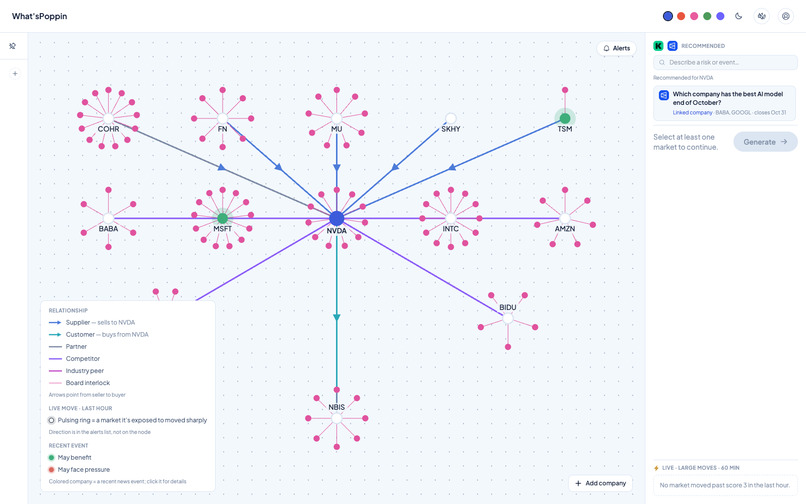Select the MU company node
Screen dimensions: 806x504
coord(337,119)
